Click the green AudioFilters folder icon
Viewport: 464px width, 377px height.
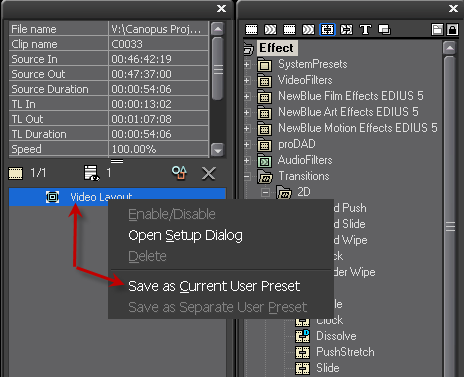[x=265, y=160]
